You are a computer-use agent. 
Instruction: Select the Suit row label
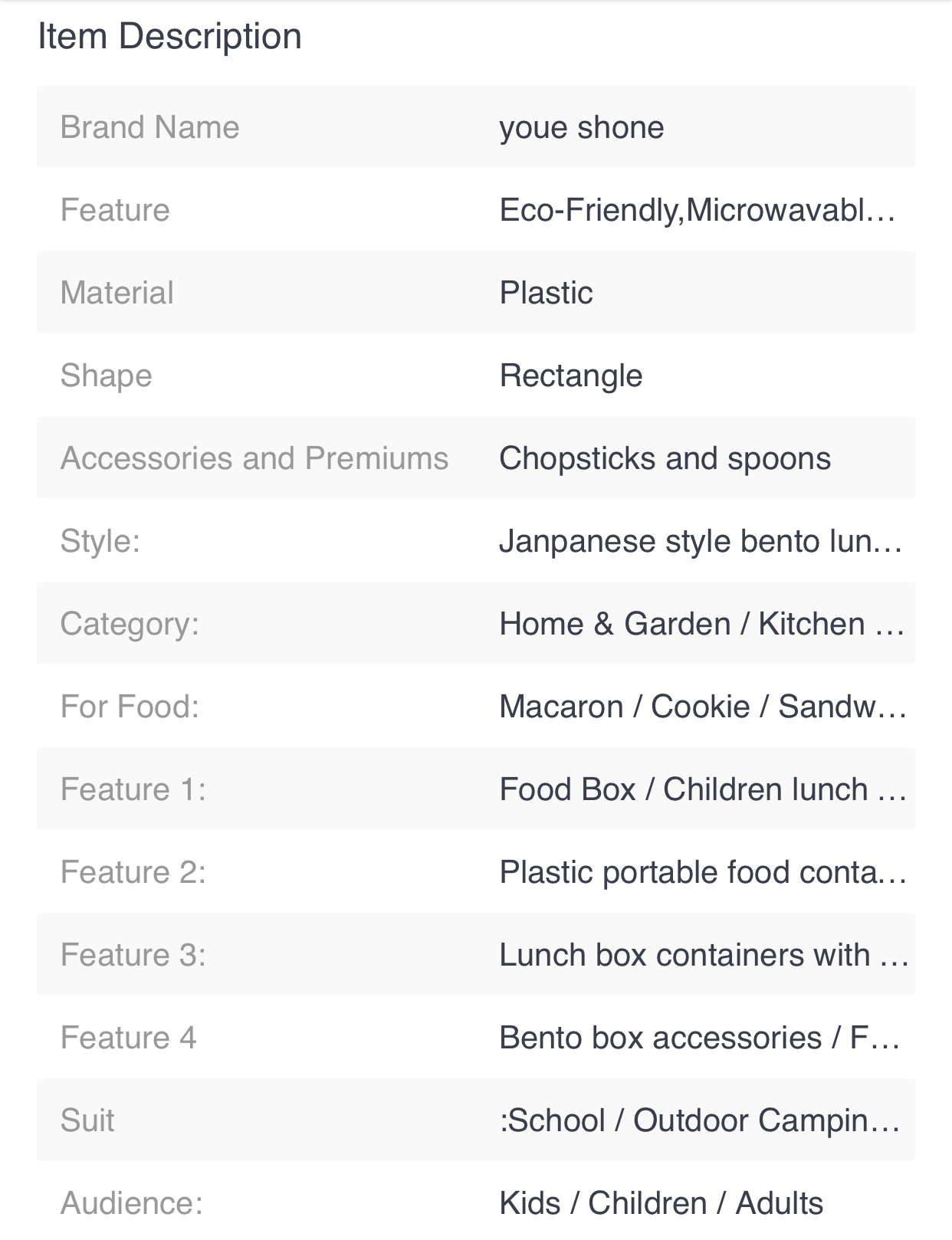[x=87, y=1120]
